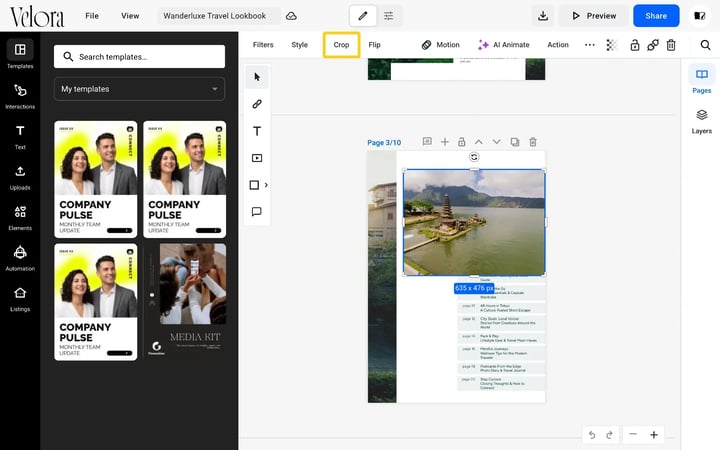720x450 pixels.
Task: Click the search magnifier on the right
Action: pyautogui.click(x=705, y=45)
